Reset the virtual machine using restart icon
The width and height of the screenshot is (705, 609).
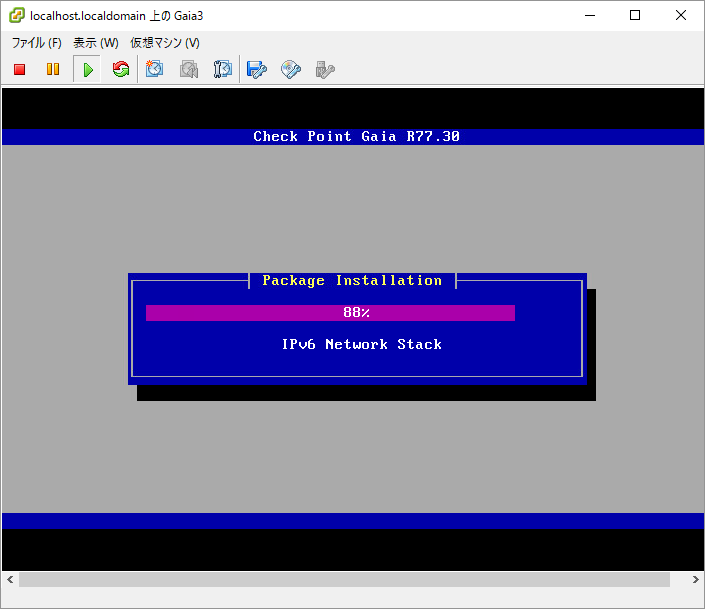click(x=121, y=69)
